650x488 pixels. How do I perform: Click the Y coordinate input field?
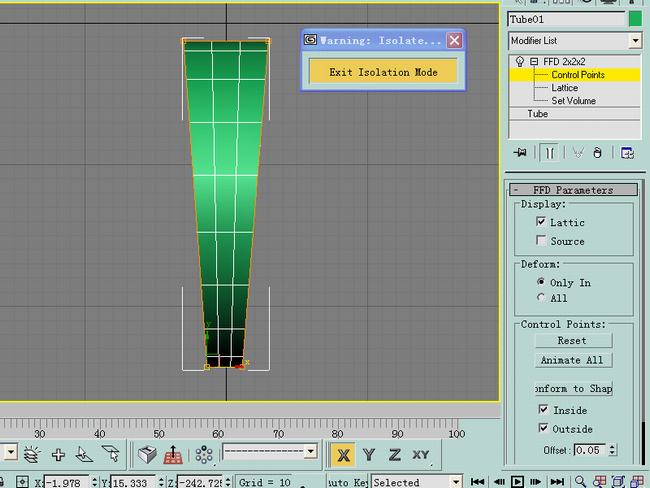point(133,482)
